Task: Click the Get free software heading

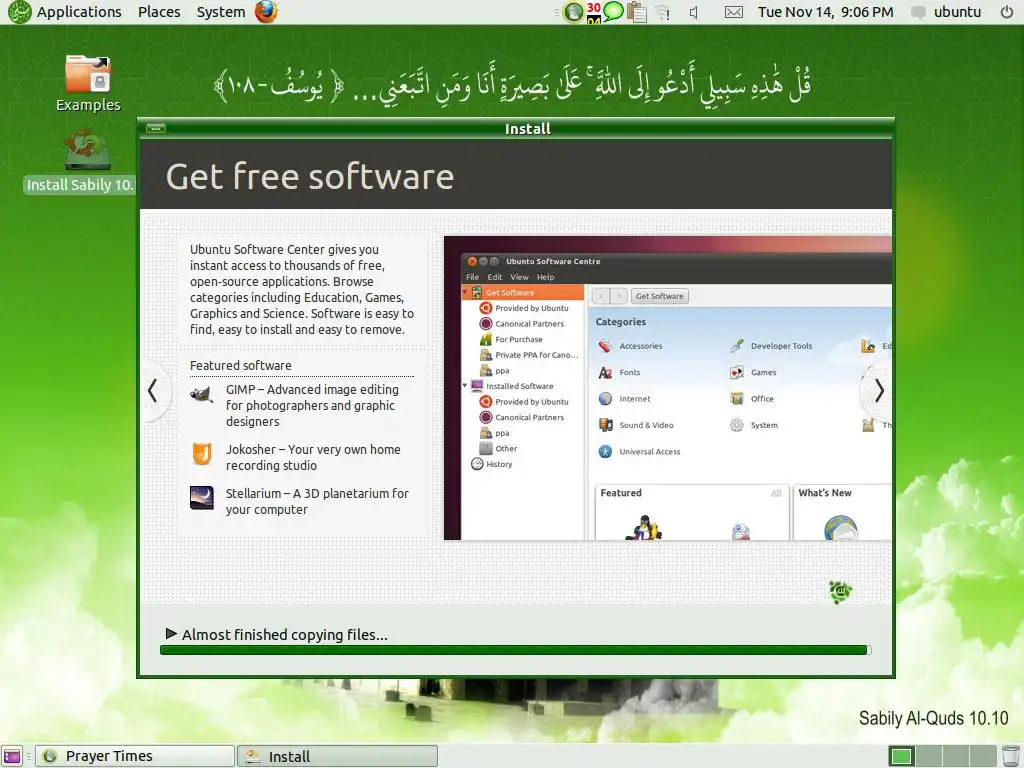Action: point(310,176)
